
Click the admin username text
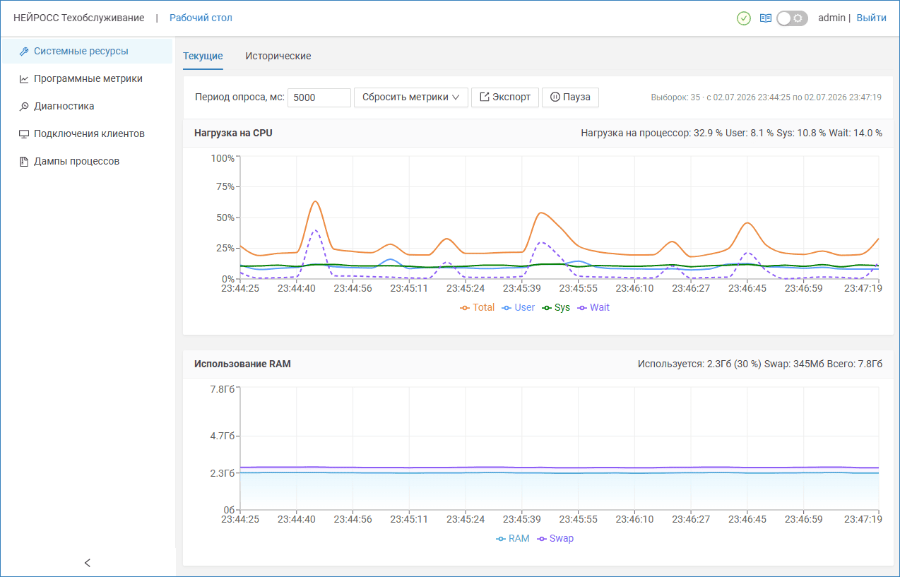[832, 18]
